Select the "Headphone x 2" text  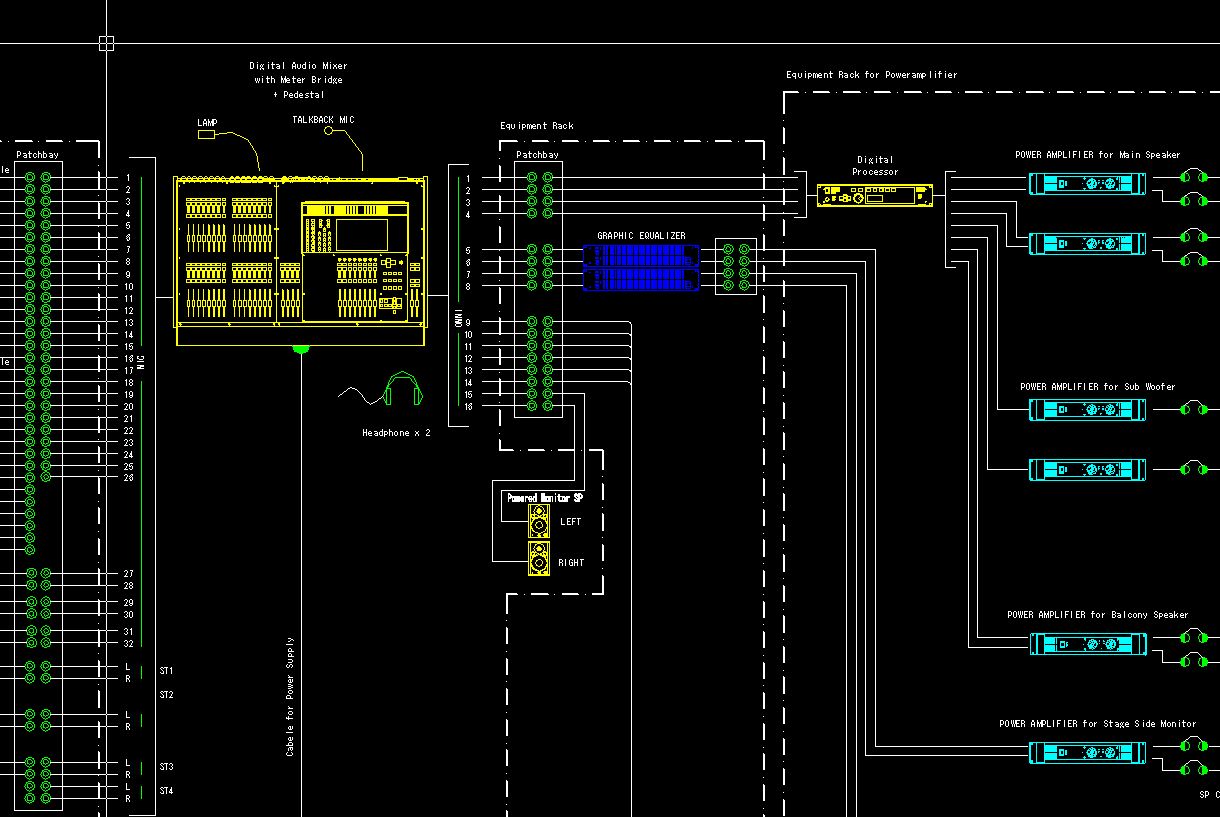coord(396,433)
